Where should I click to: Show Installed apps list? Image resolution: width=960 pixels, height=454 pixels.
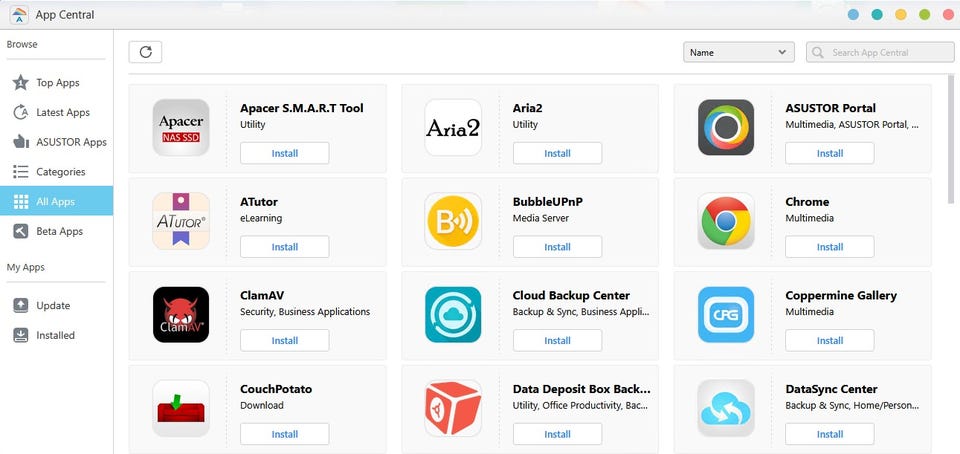point(55,335)
